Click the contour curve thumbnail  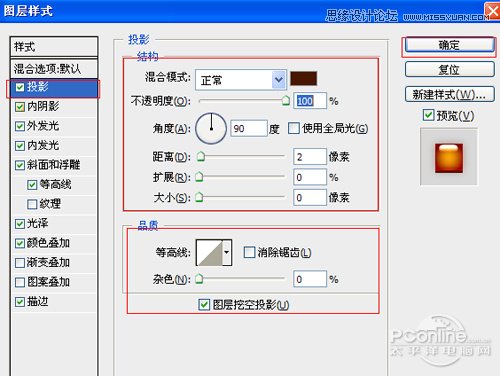tap(209, 252)
